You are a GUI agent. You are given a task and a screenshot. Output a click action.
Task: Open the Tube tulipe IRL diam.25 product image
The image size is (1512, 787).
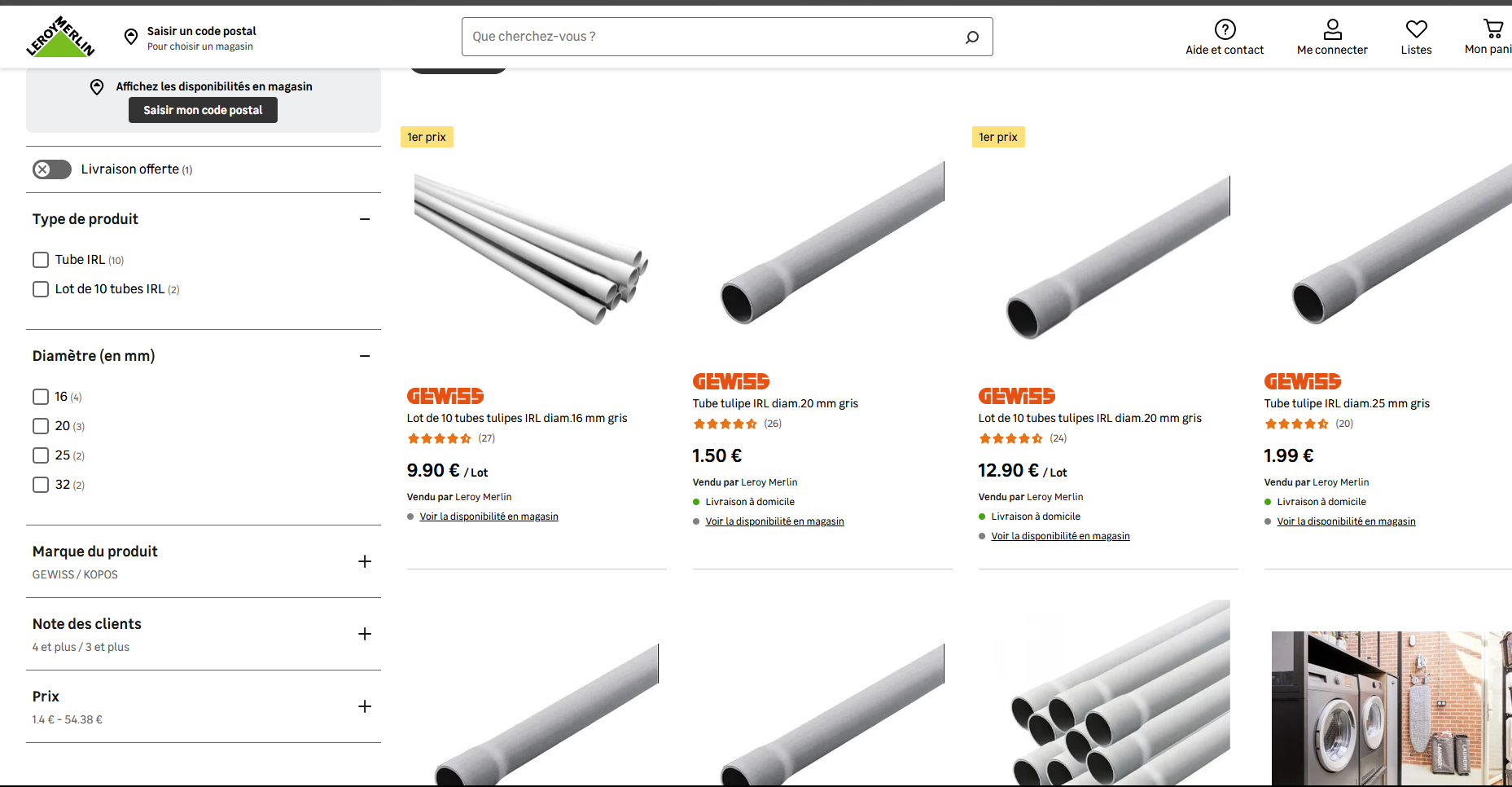coord(1387,244)
